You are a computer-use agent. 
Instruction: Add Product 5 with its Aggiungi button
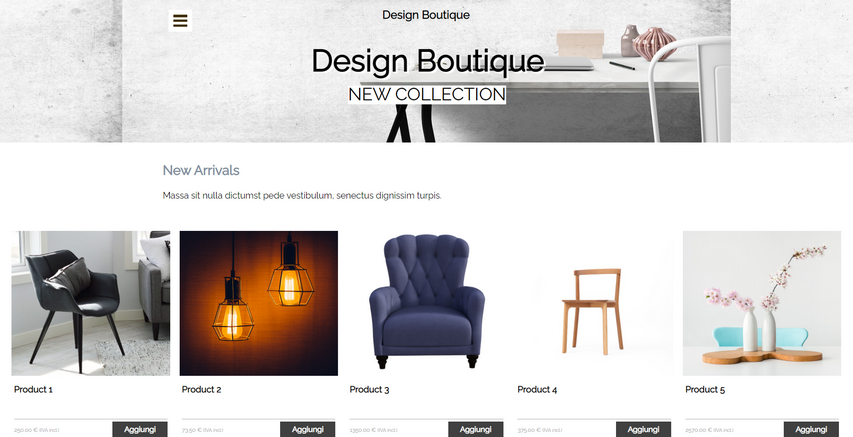pyautogui.click(x=811, y=429)
